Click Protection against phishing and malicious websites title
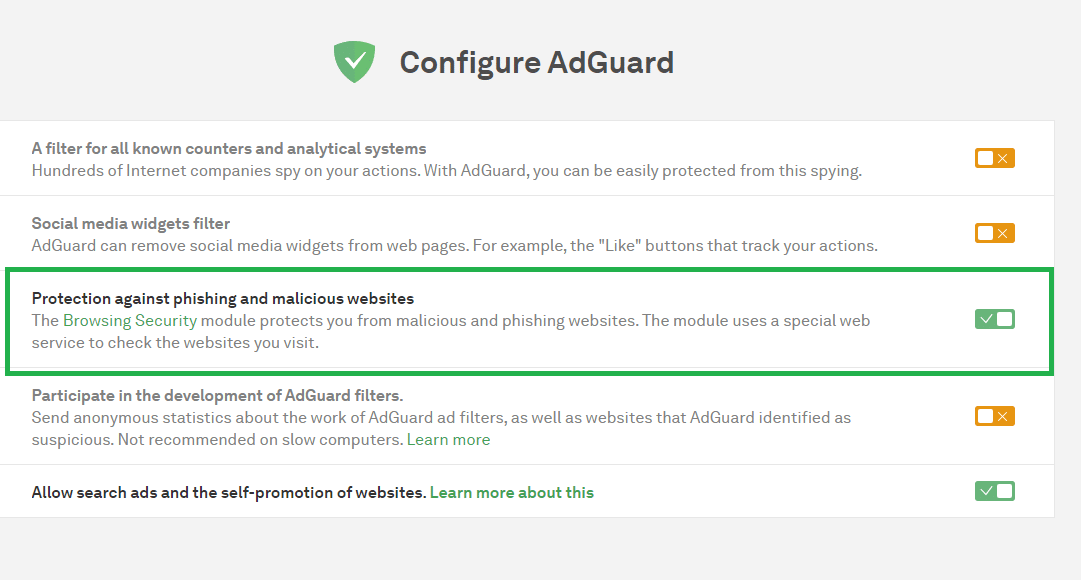 pos(223,299)
